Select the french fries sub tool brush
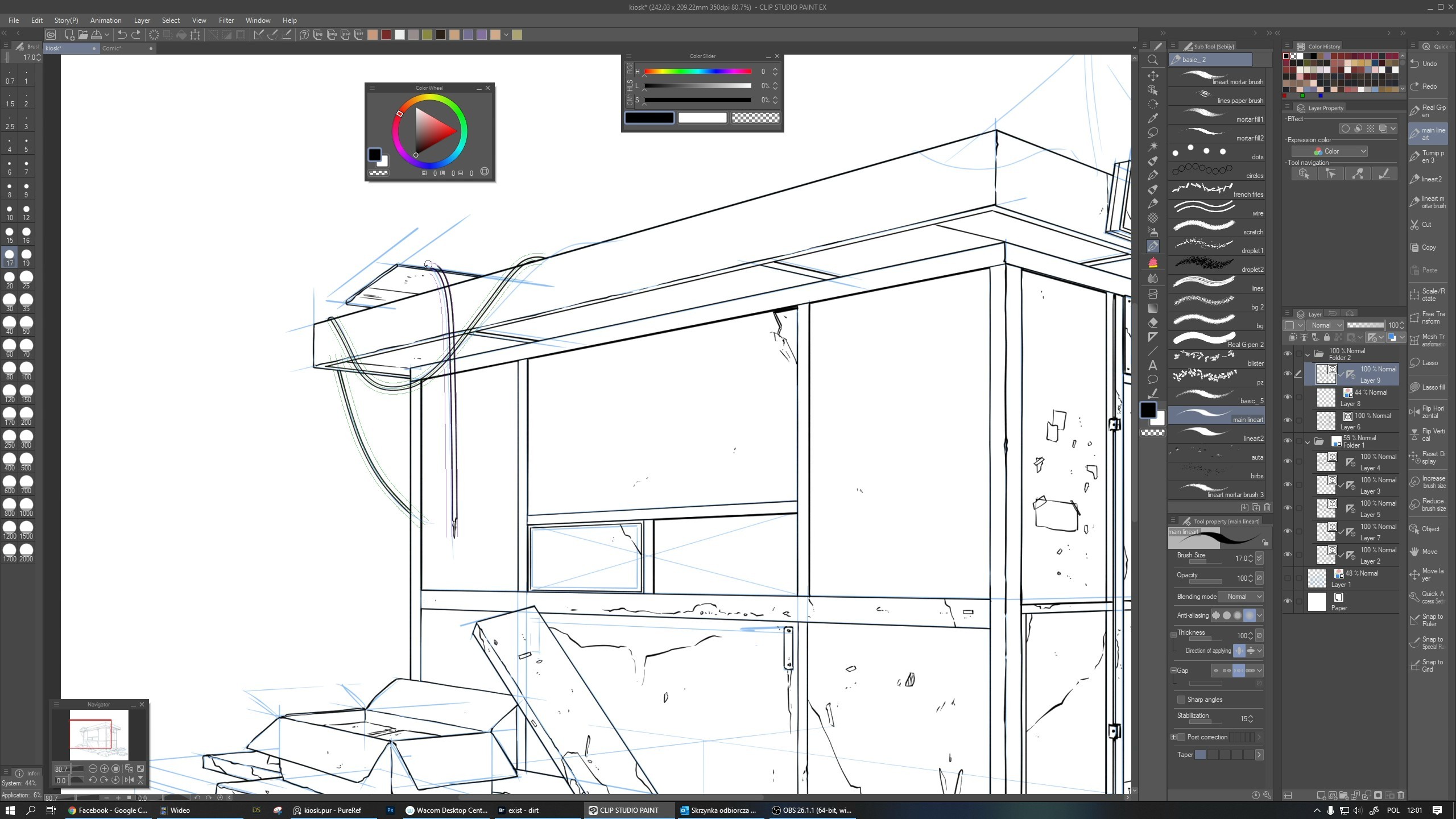 [x=1217, y=189]
